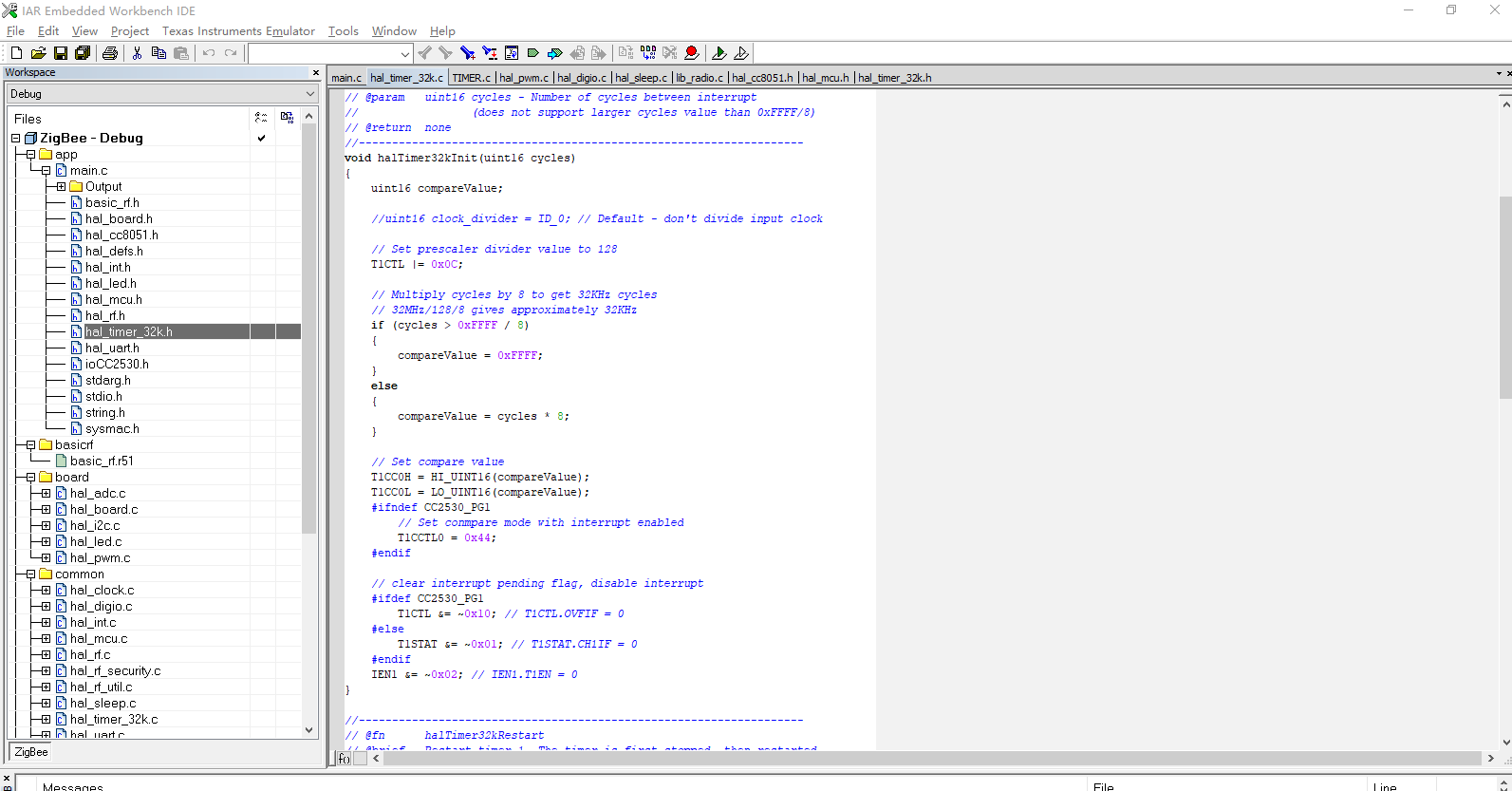Select hal_board.h in the file tree

point(119,218)
